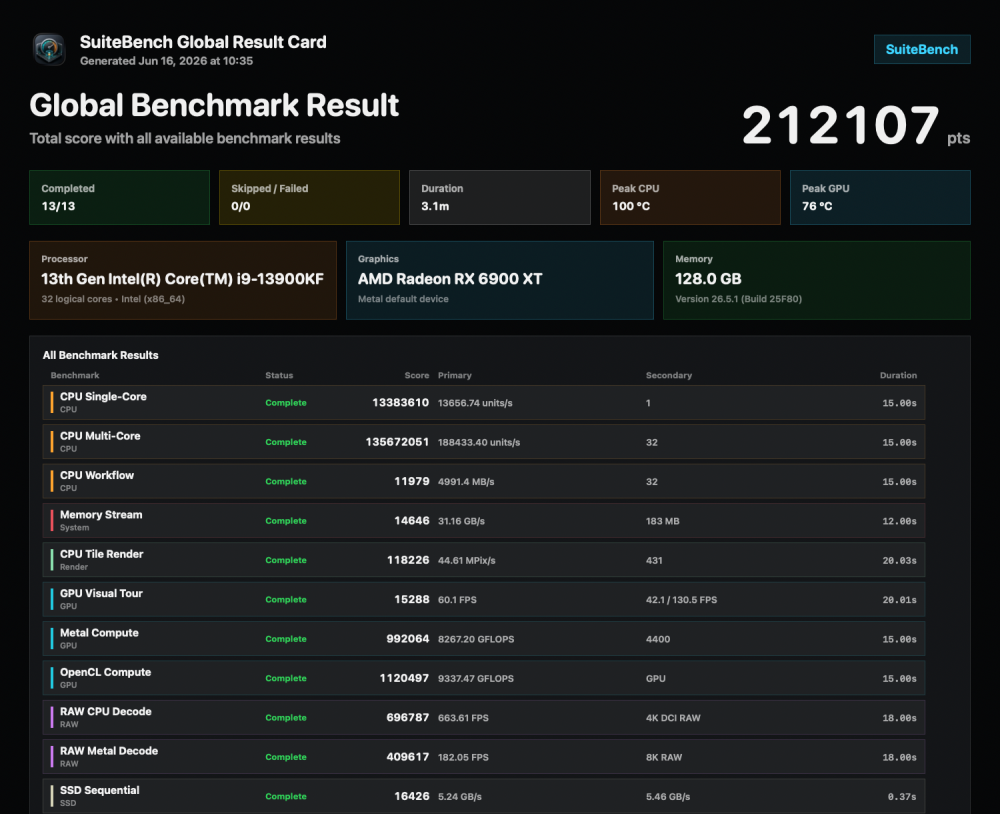Click the 16426 SSD Sequential score
This screenshot has width=1000, height=814.
pyautogui.click(x=411, y=796)
